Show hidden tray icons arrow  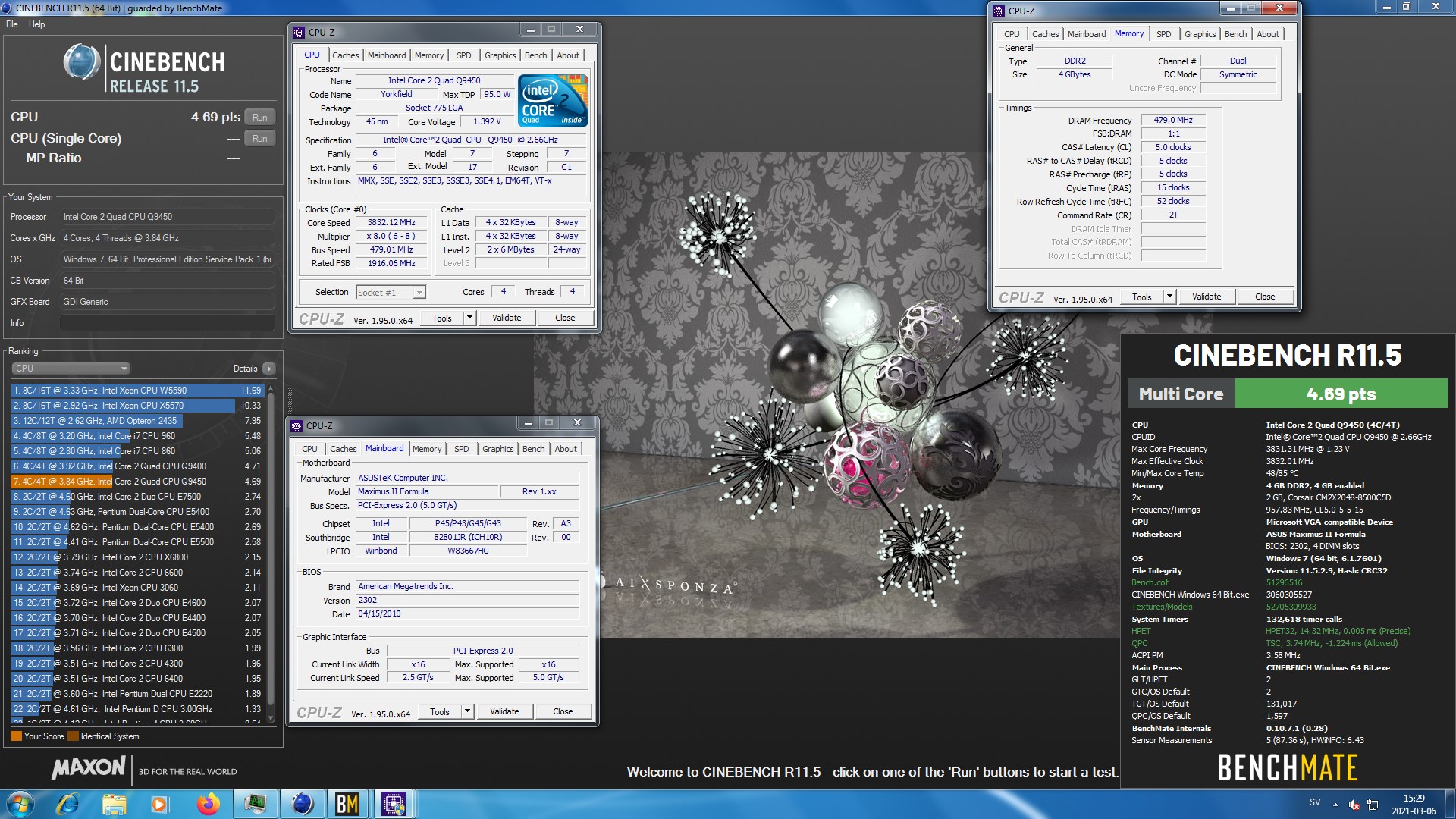click(x=1334, y=805)
